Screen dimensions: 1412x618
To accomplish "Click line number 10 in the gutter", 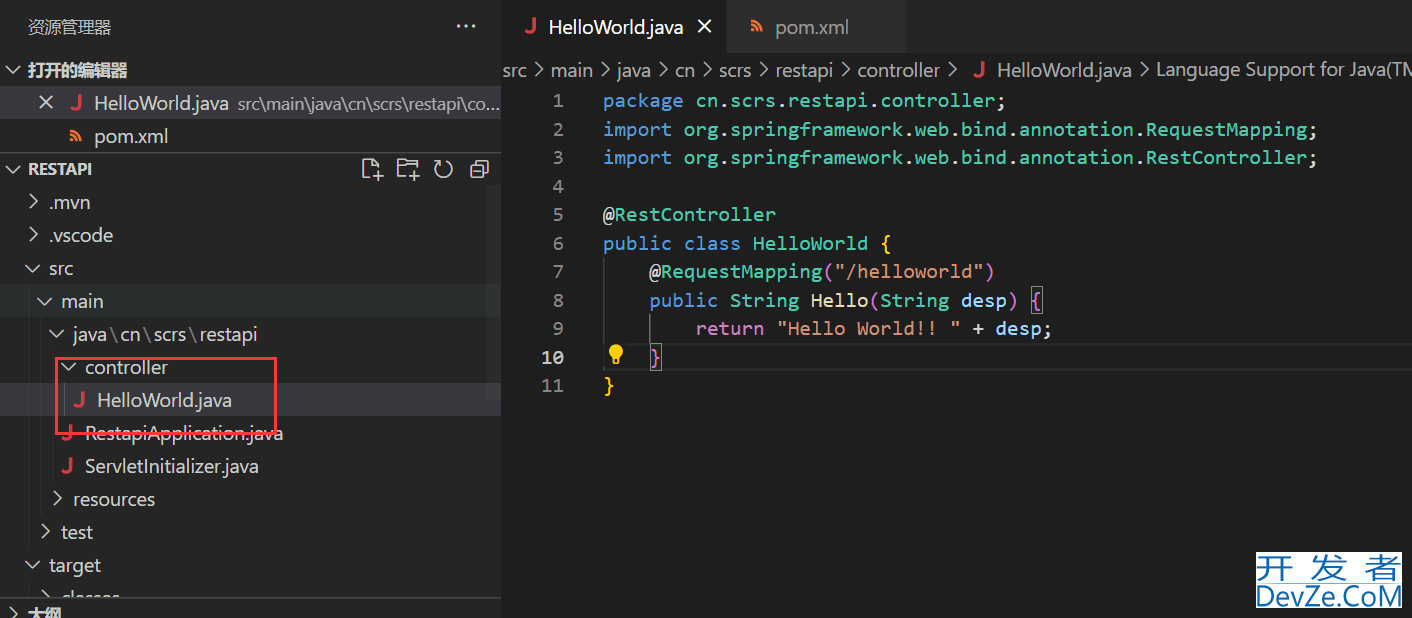I will [x=553, y=357].
